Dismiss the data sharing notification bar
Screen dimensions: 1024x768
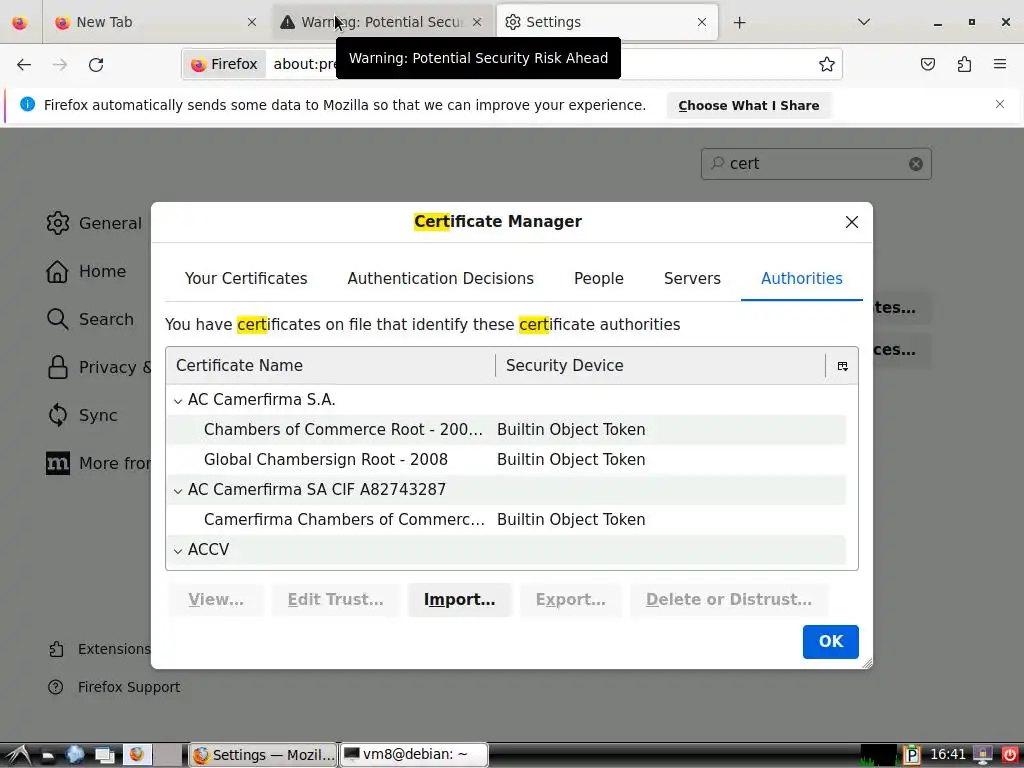(x=999, y=104)
